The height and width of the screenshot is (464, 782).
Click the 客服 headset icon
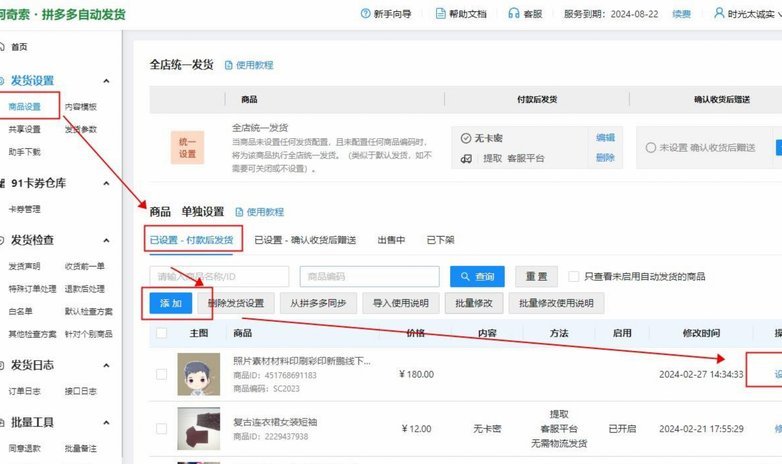[514, 13]
